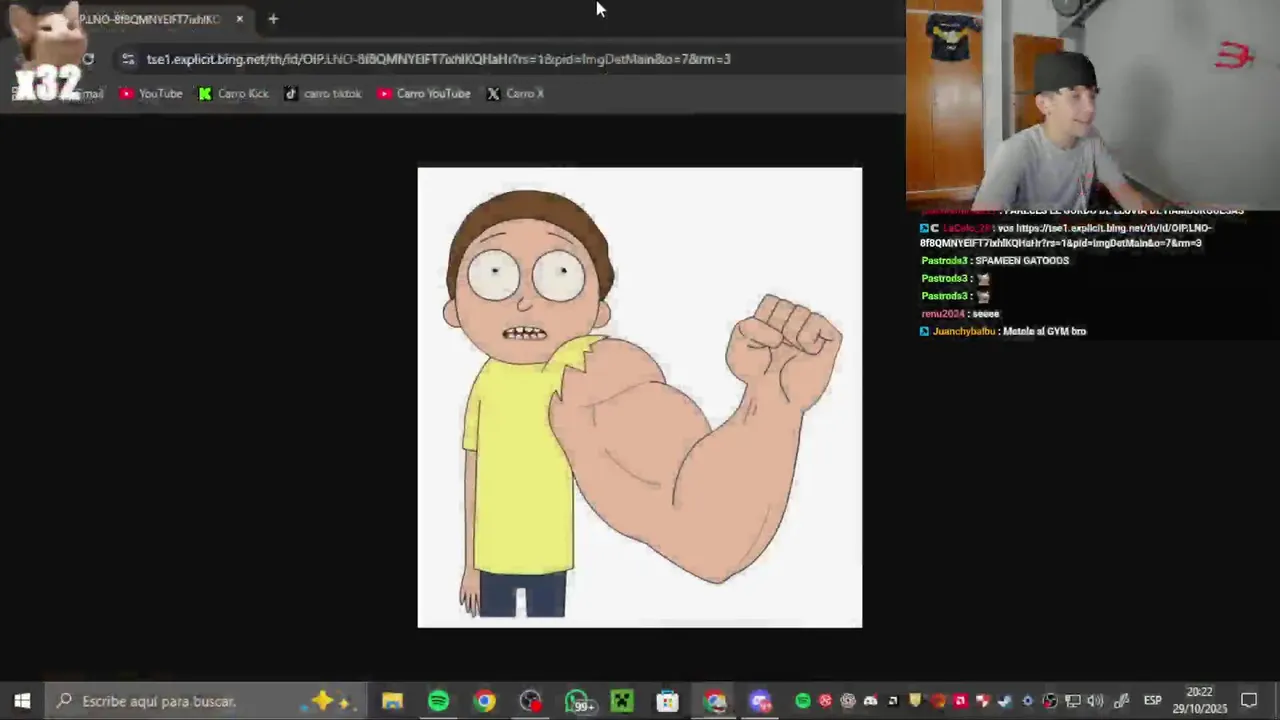Open the carro tiktok bookmark
The height and width of the screenshot is (720, 1280).
(x=323, y=93)
